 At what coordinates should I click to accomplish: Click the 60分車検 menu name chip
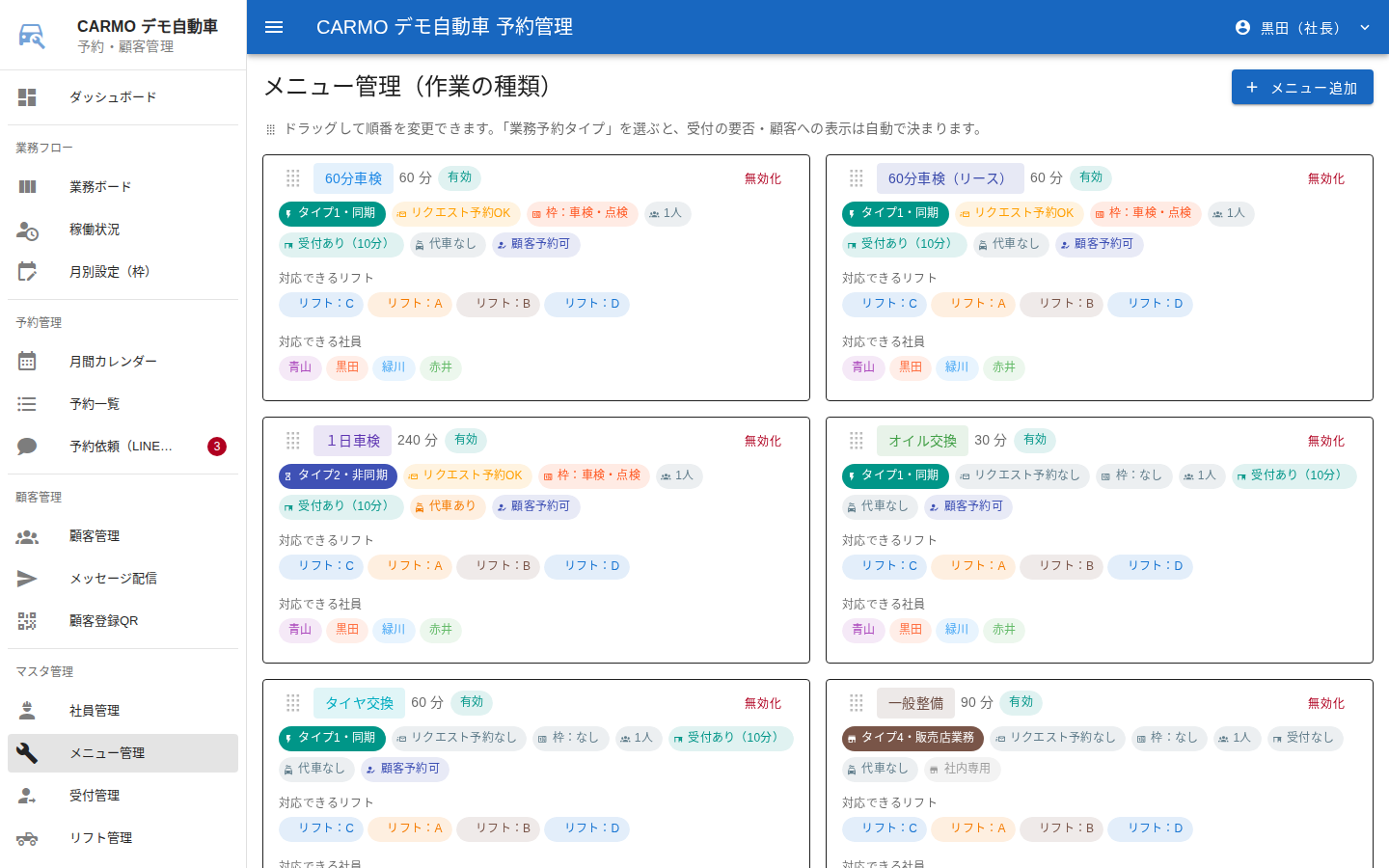click(353, 178)
